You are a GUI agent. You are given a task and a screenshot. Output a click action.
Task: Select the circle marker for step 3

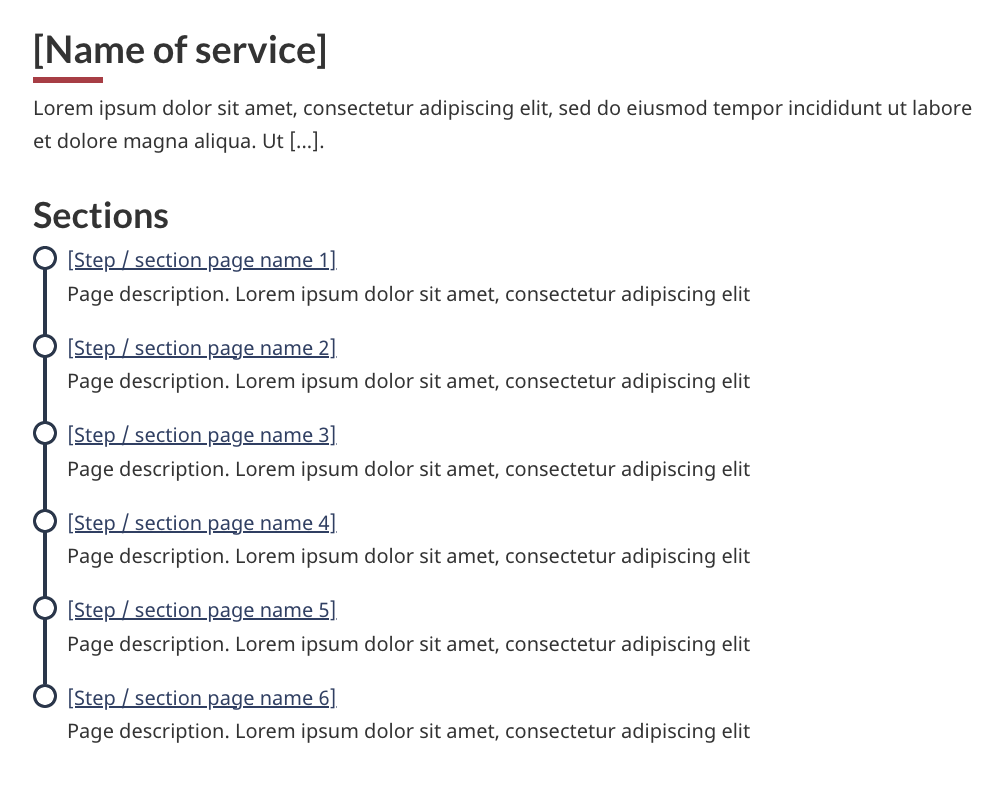[x=45, y=434]
